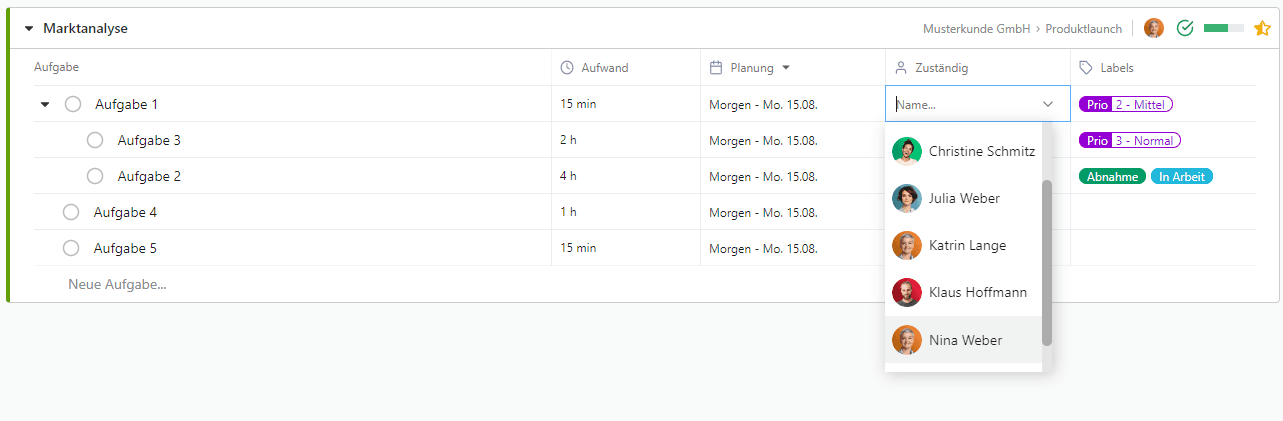Mark Aufgabe 1 as done
1283x421 pixels.
click(73, 104)
